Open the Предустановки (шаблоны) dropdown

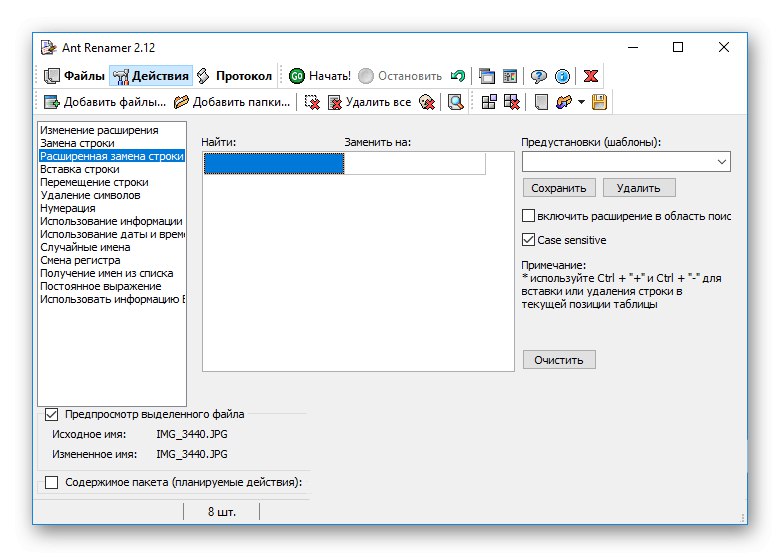click(626, 162)
